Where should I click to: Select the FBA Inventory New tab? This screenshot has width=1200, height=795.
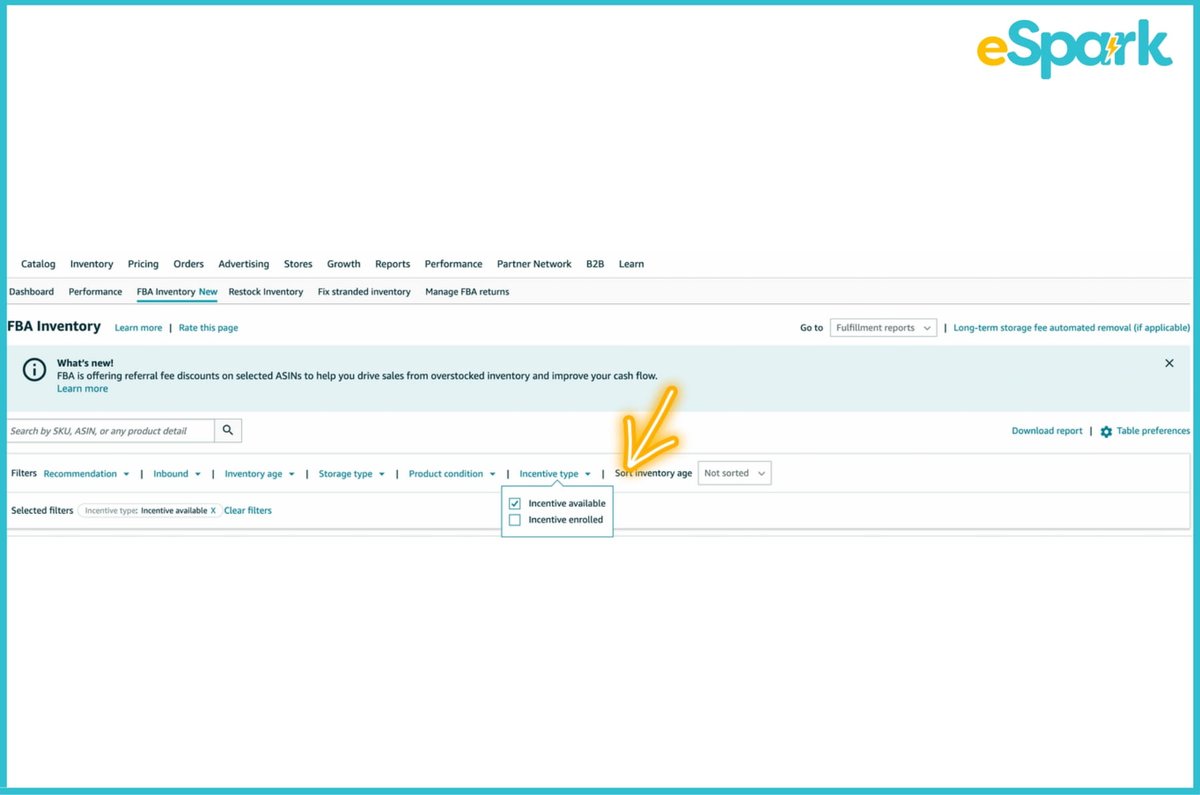click(177, 292)
